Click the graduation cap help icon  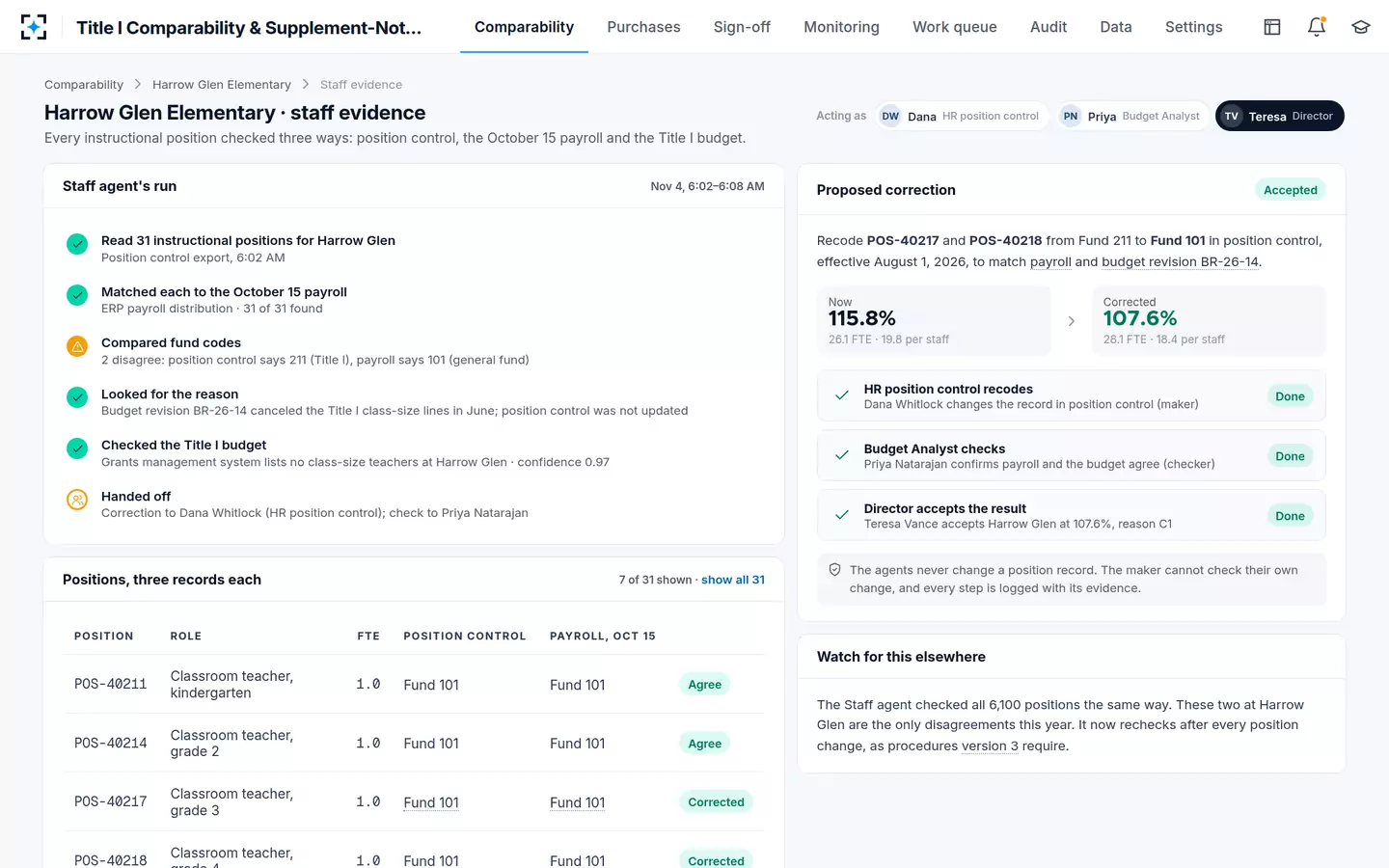1361,27
